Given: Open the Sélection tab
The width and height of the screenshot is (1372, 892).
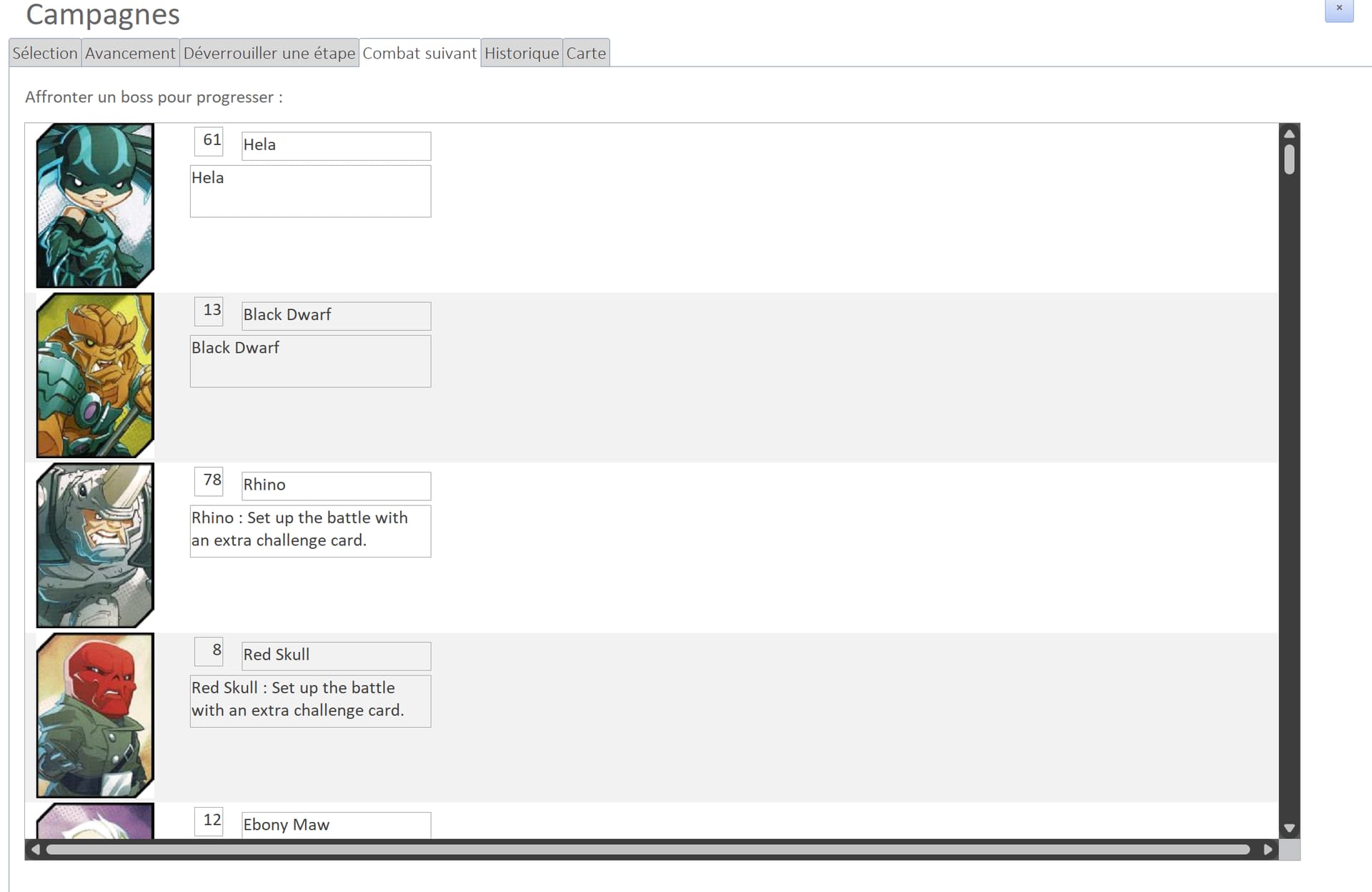Looking at the screenshot, I should point(44,53).
